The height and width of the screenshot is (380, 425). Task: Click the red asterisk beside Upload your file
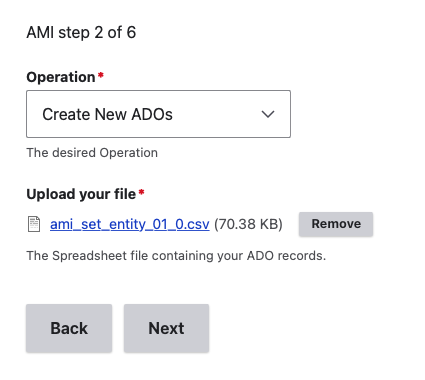(x=141, y=192)
